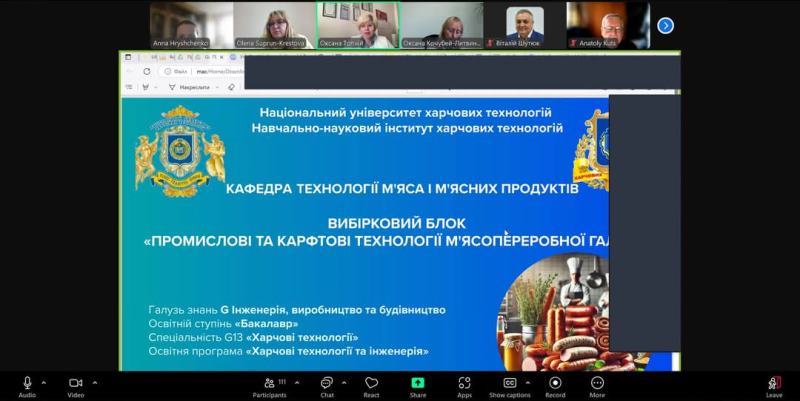This screenshot has height=401, width=800.
Task: Select the eraser tool in PDF toolbar
Action: tap(231, 87)
